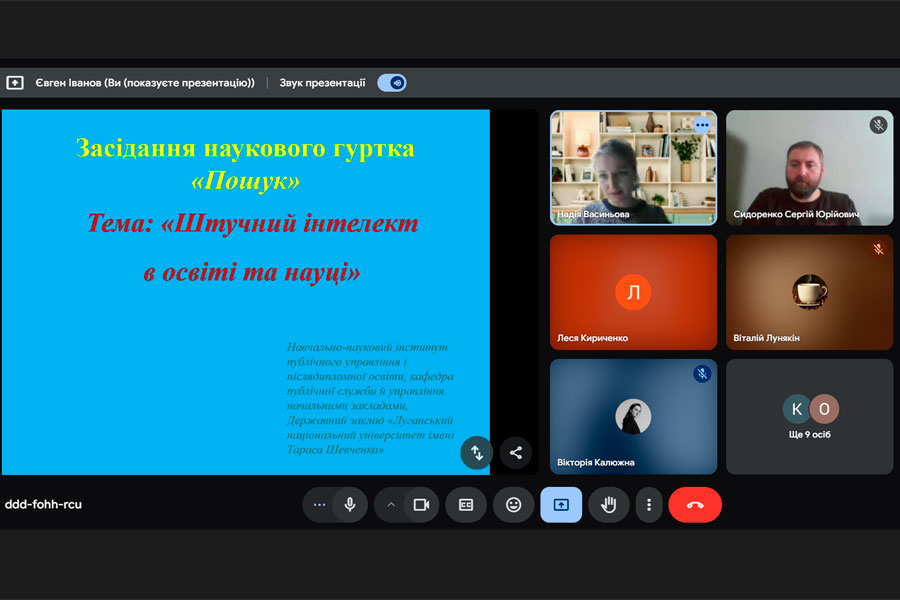The image size is (900, 600).
Task: Turn off the camera
Action: tap(421, 505)
